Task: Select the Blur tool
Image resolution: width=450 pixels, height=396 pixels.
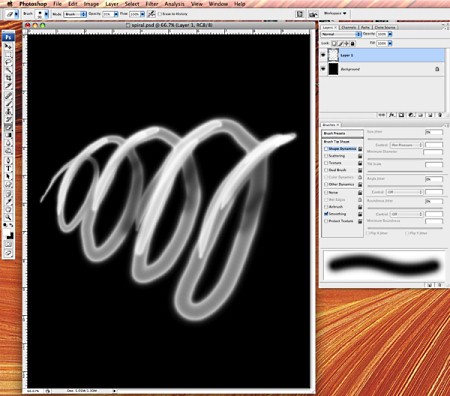Action: (x=8, y=144)
